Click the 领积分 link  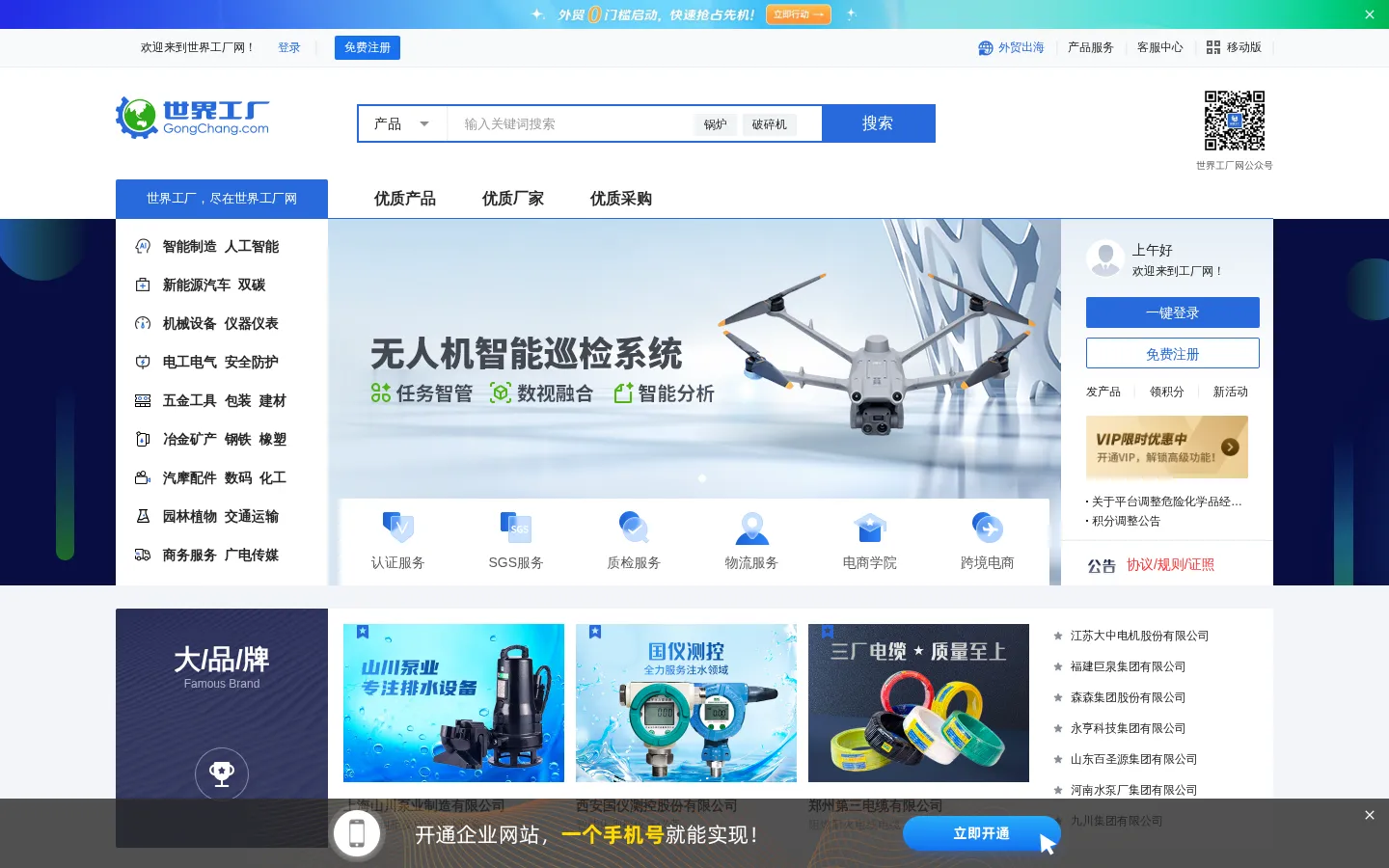1167,392
